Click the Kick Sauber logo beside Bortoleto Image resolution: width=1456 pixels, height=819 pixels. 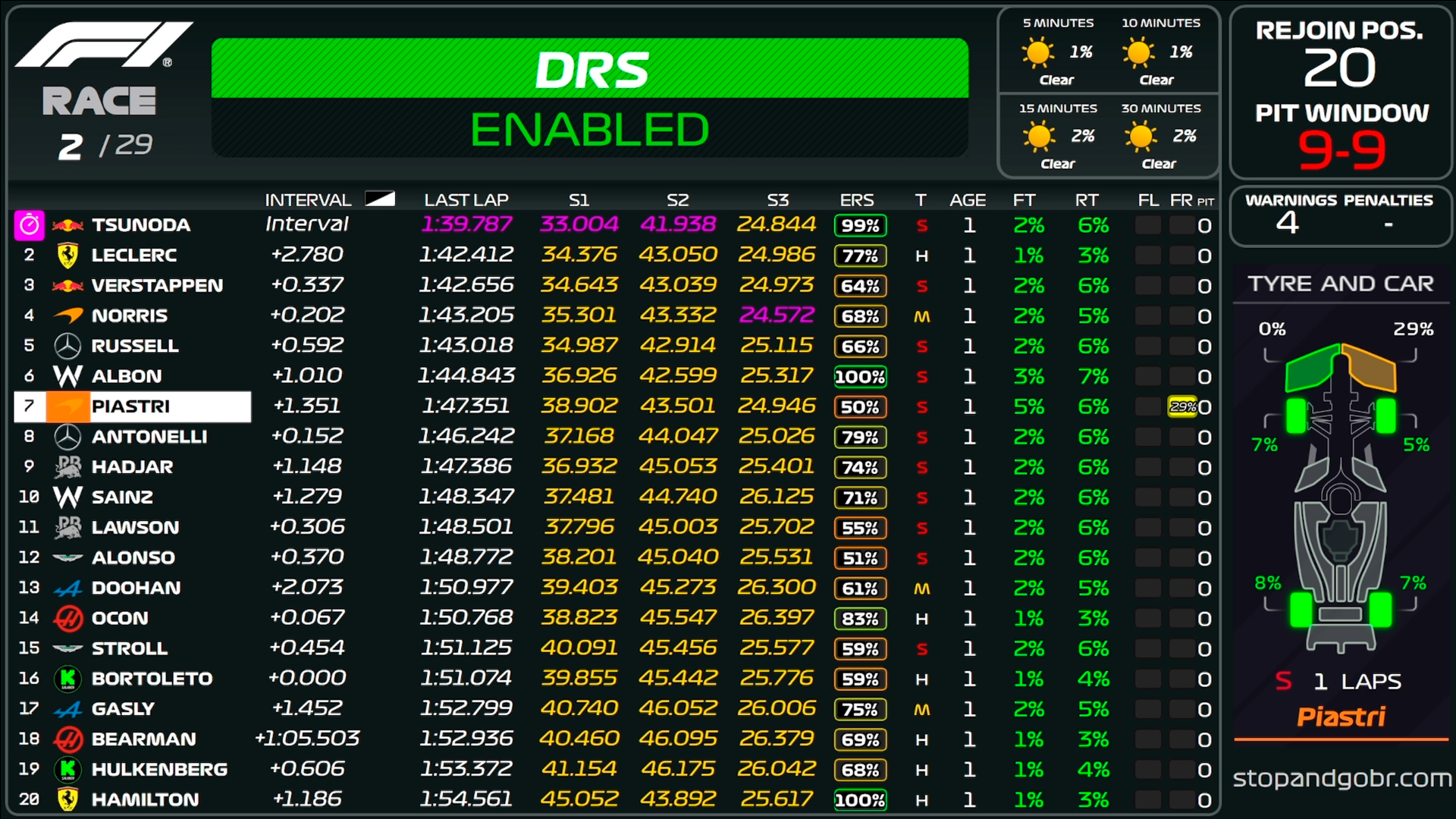67,679
